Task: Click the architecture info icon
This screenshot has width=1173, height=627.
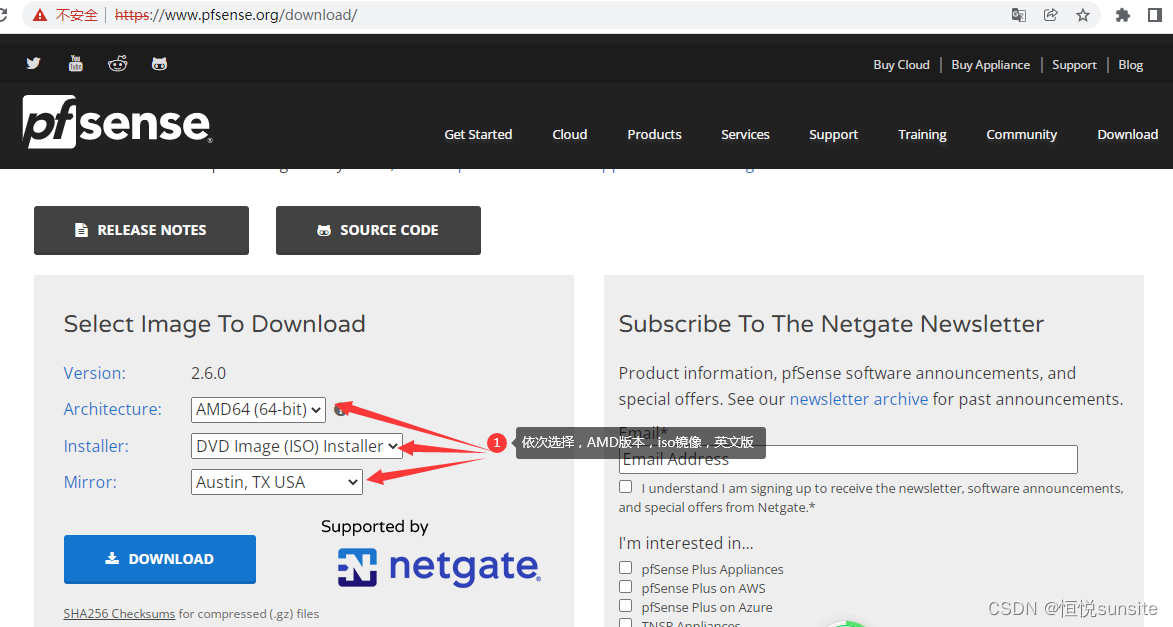Action: (340, 409)
